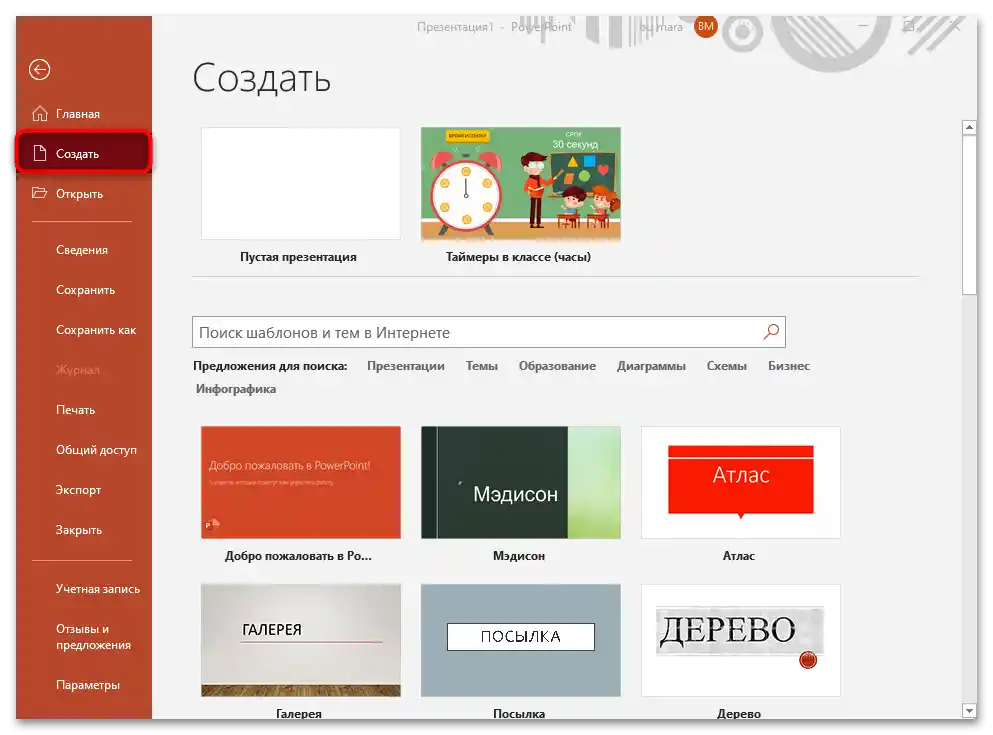Click the scrollbar up arrow
The height and width of the screenshot is (735, 993).
(x=967, y=127)
